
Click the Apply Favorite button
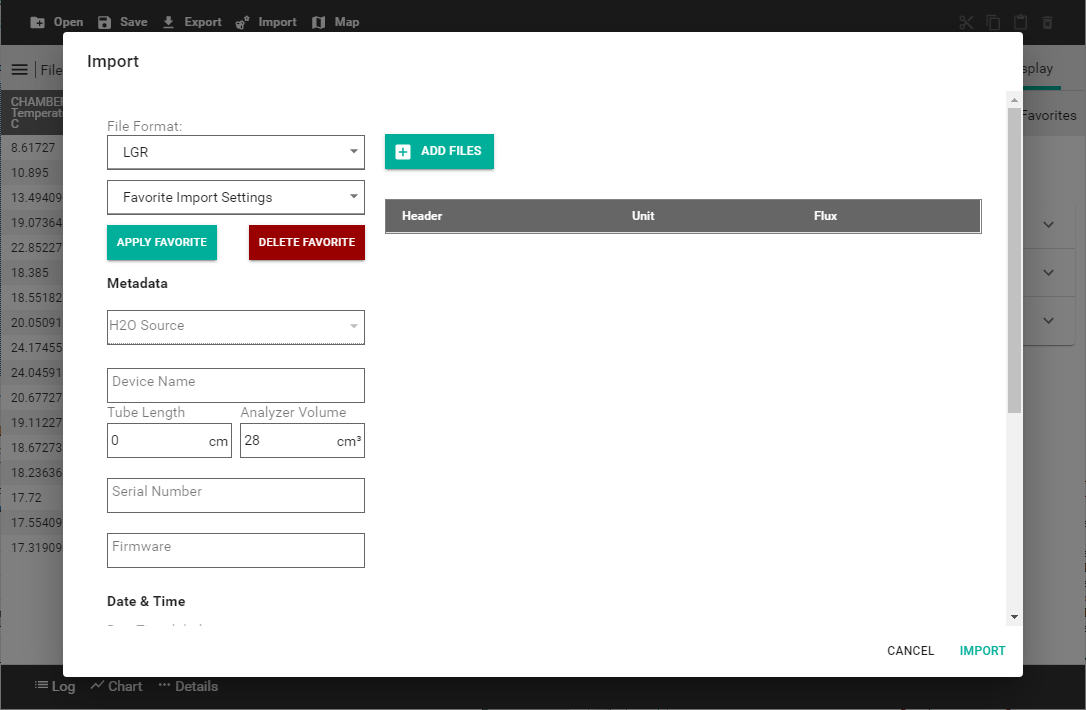point(161,242)
